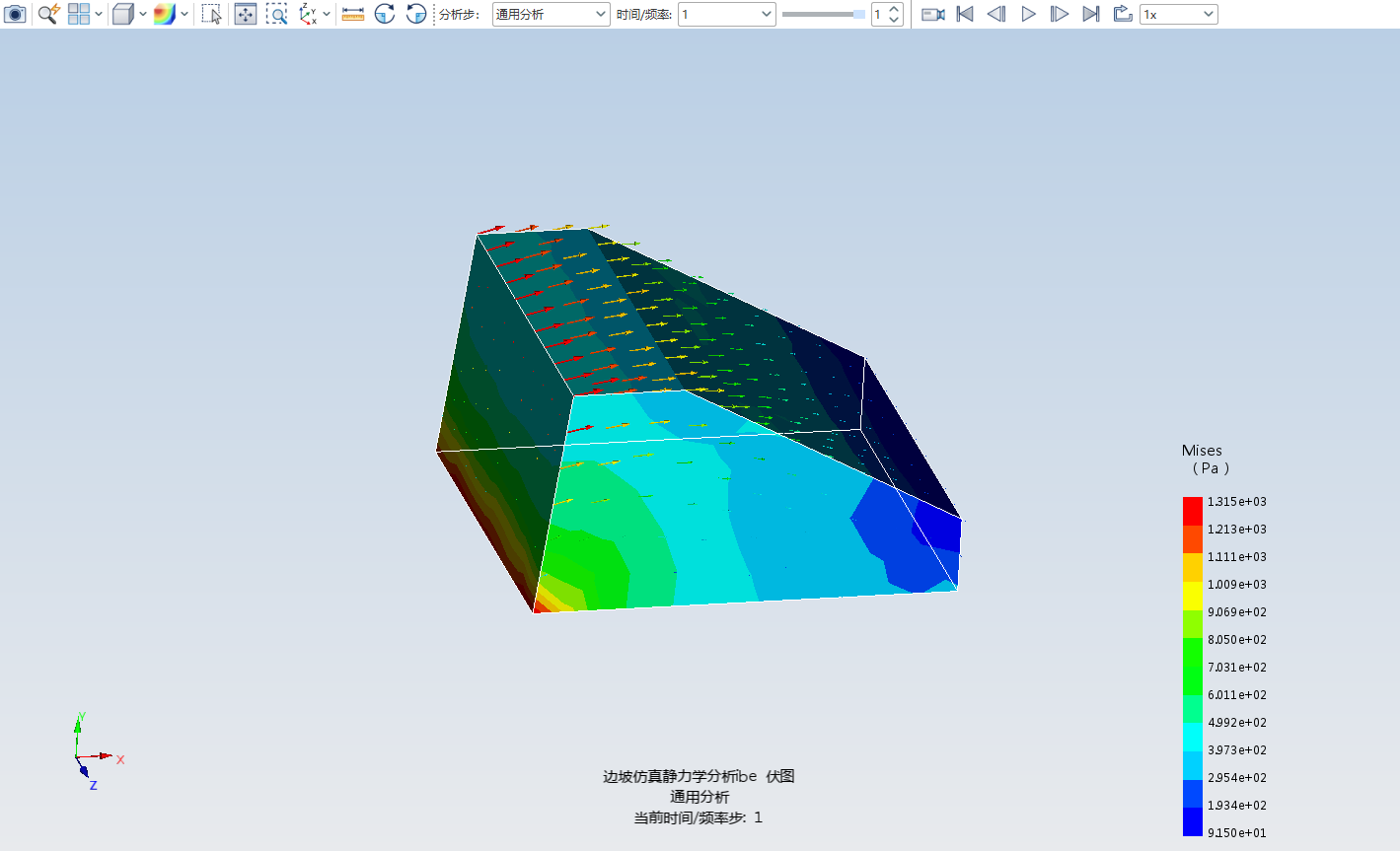Click the 当前时间/频率步: 1 label
Viewport: 1400px width, 851px height.
click(699, 817)
